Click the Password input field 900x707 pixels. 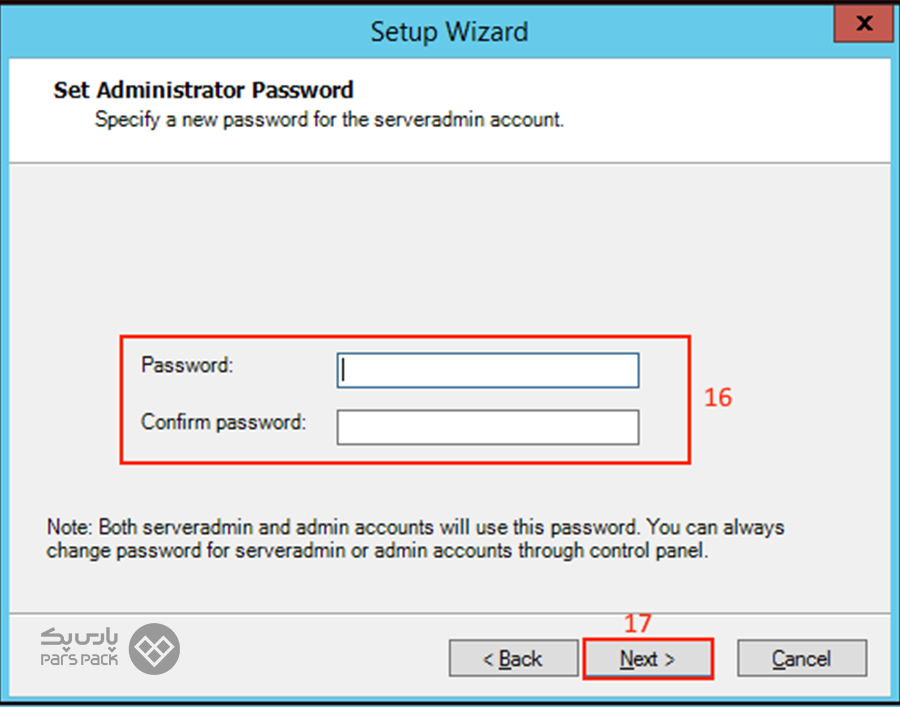tap(487, 370)
